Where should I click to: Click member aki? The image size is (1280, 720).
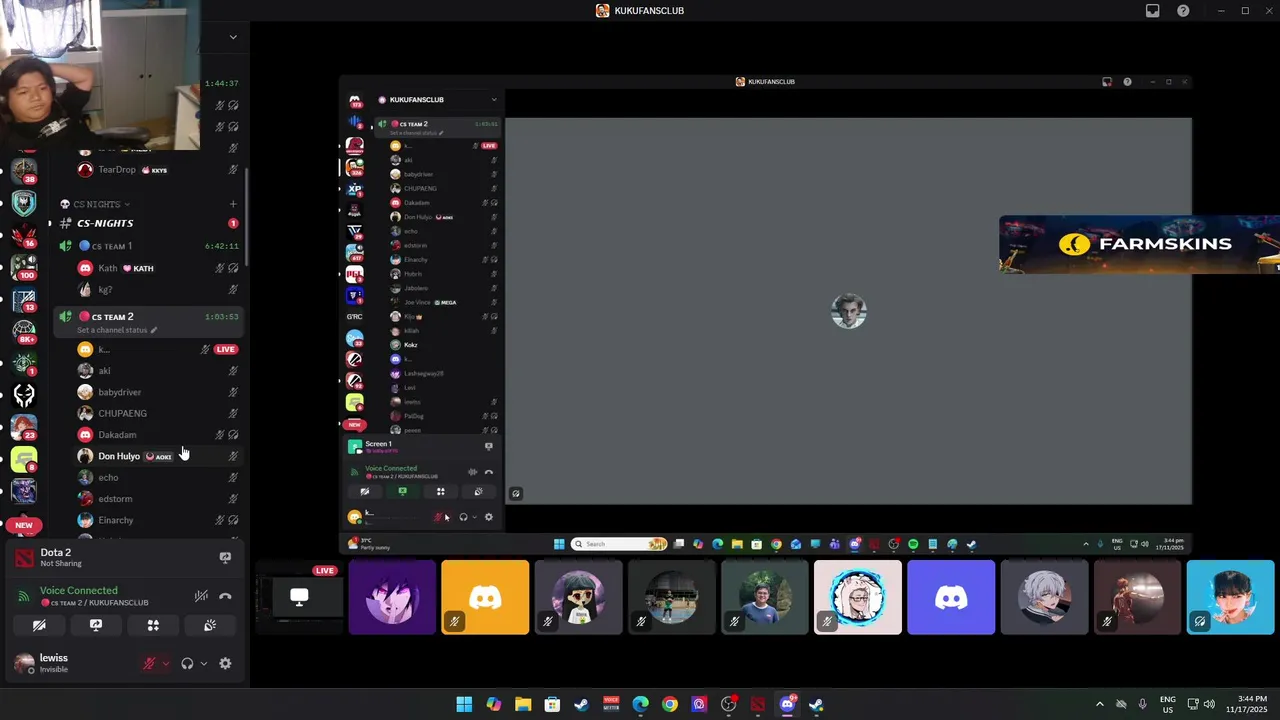pyautogui.click(x=158, y=371)
